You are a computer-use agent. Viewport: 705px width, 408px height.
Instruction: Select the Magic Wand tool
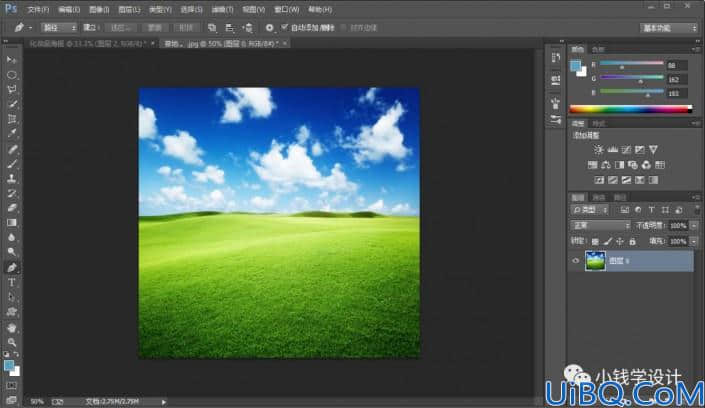tap(12, 104)
